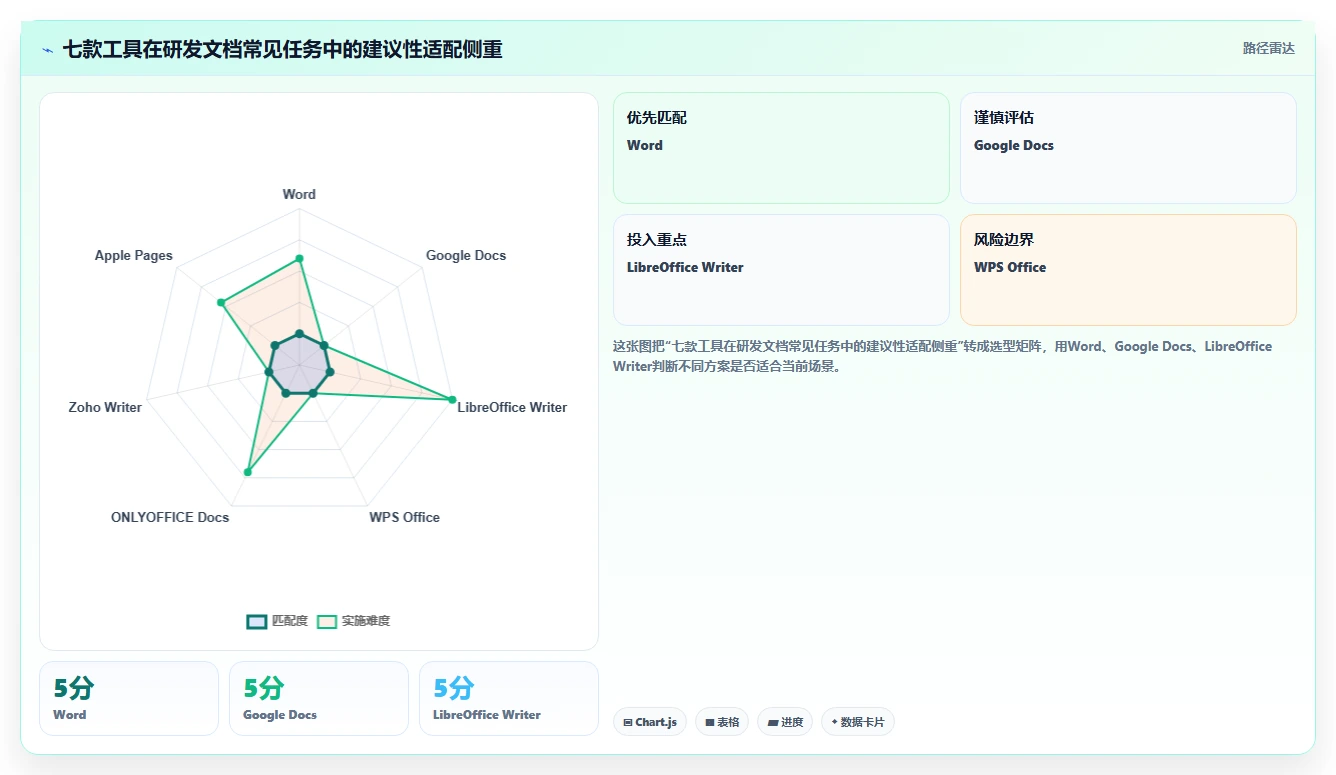Click the 5分 Word score card
The image size is (1336, 775).
(129, 698)
